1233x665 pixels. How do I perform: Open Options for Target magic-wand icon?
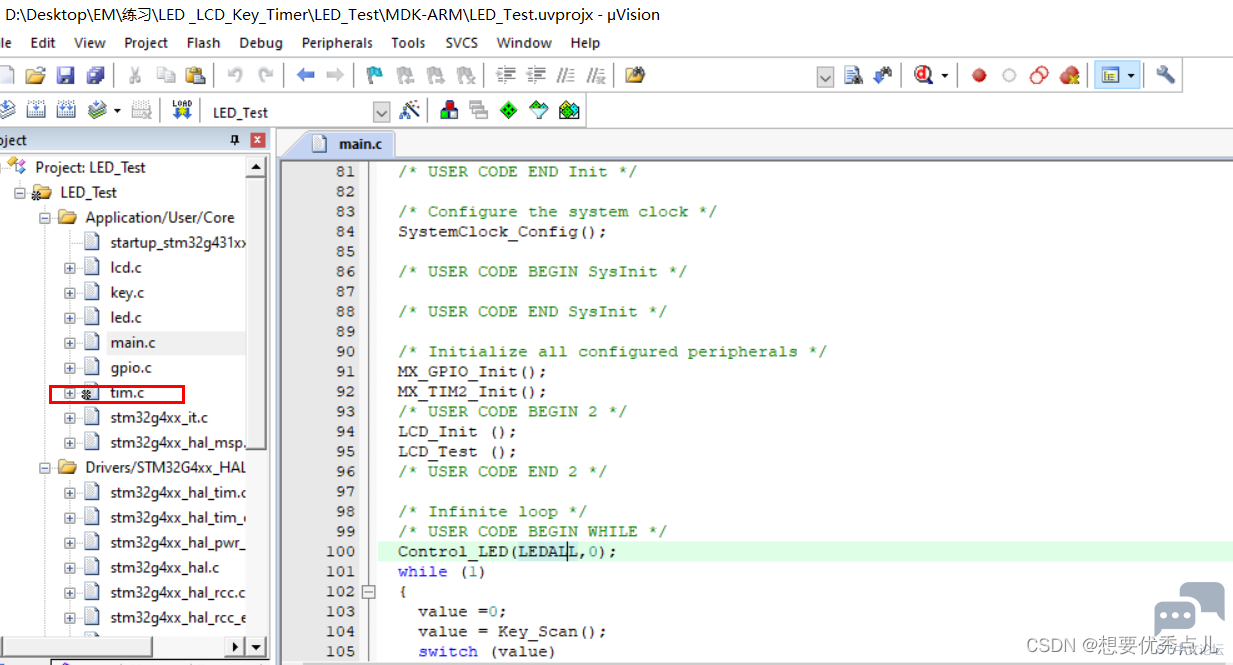pyautogui.click(x=410, y=110)
